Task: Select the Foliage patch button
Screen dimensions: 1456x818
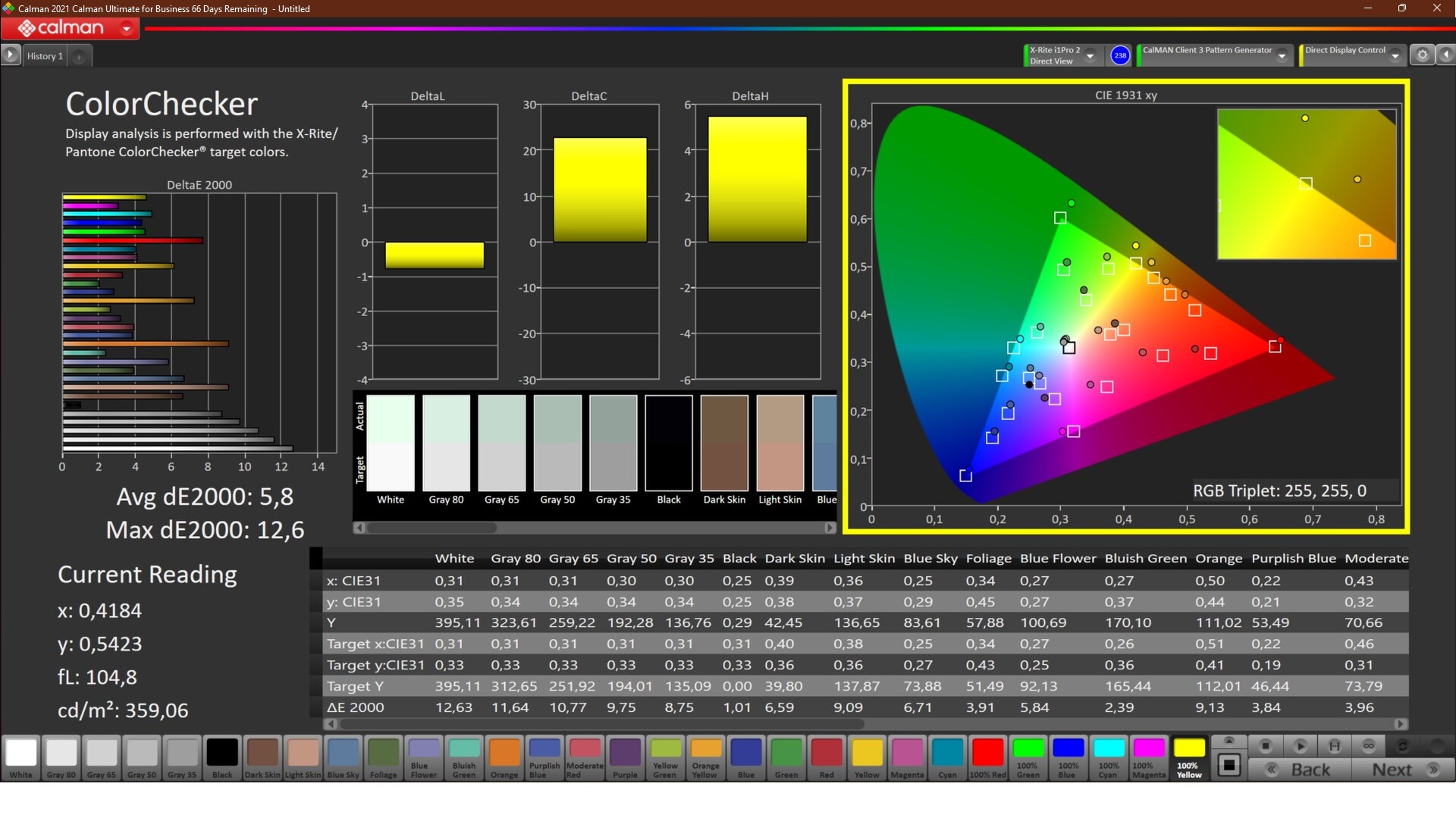Action: click(x=384, y=757)
